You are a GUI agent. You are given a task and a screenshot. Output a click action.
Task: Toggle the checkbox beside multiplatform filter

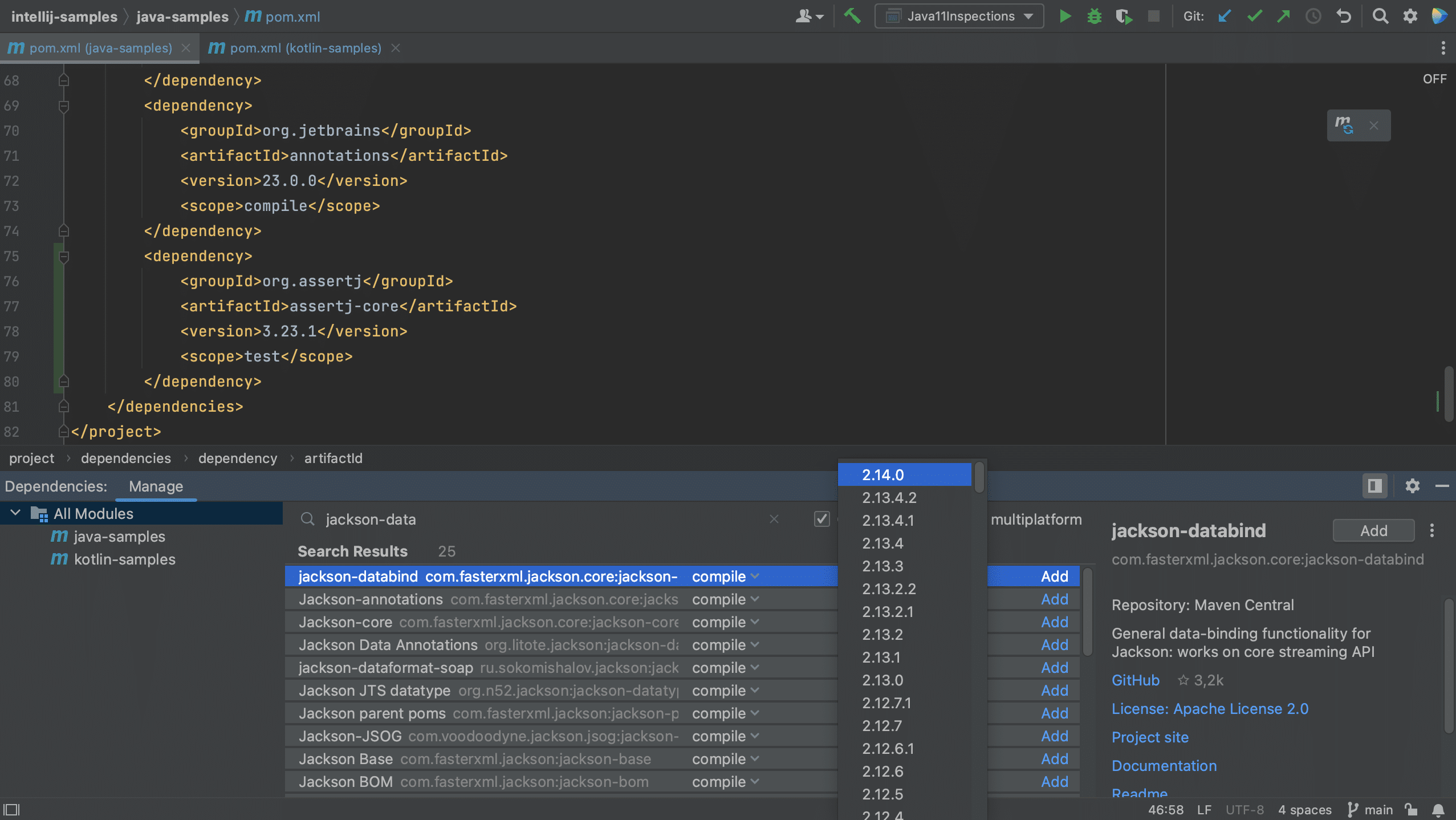coord(821,519)
